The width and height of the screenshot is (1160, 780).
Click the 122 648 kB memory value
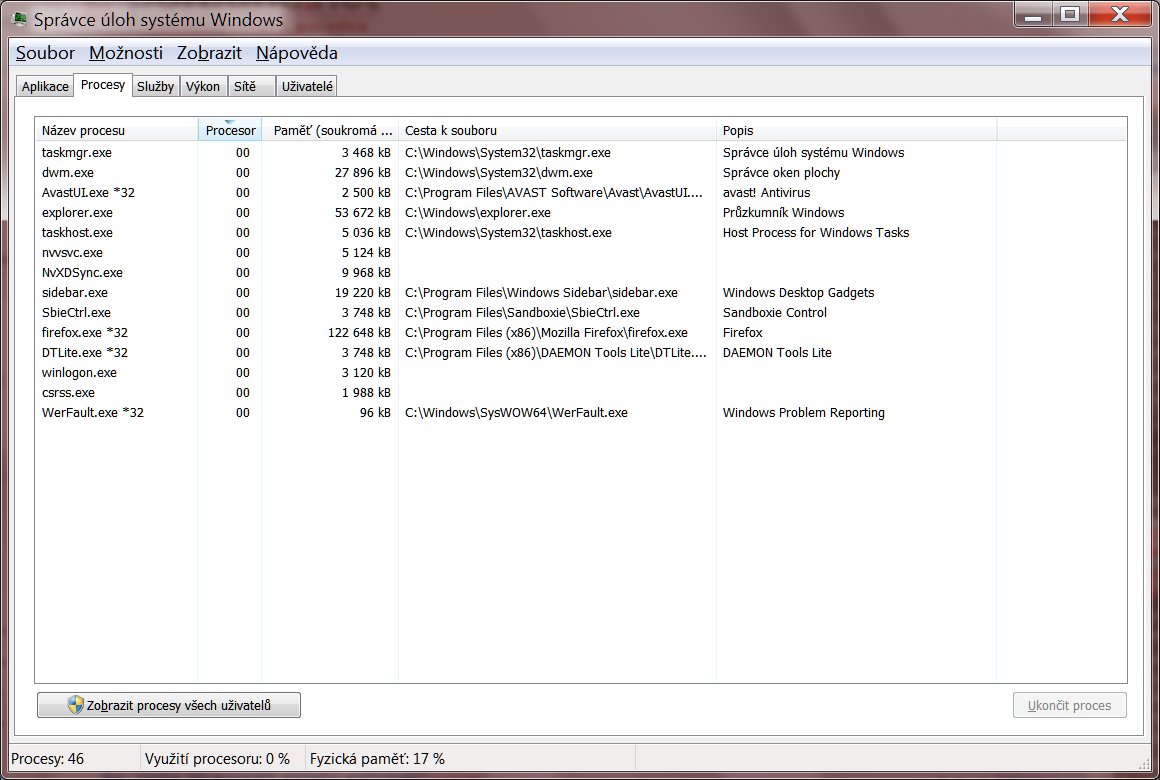coord(359,332)
